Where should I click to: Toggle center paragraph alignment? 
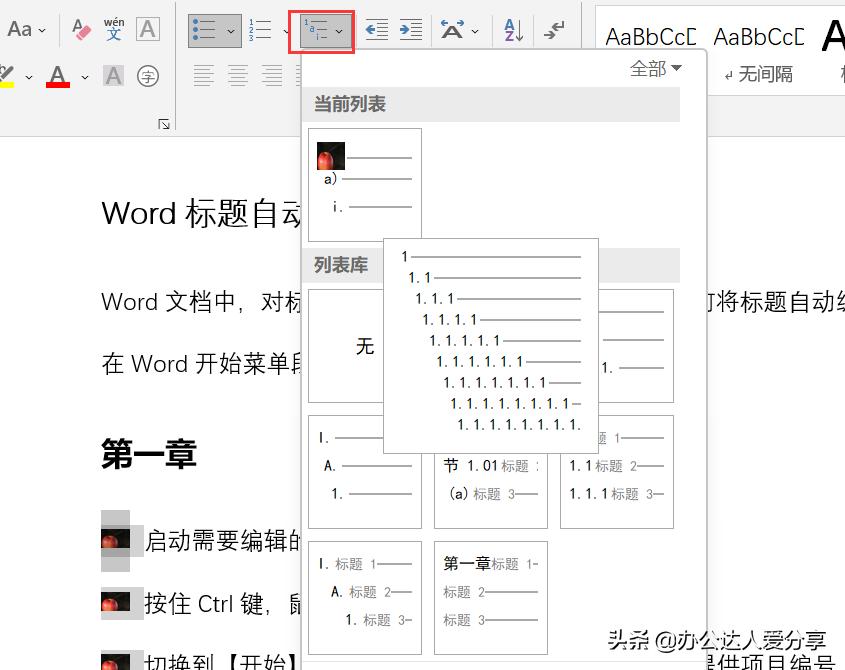pos(237,75)
